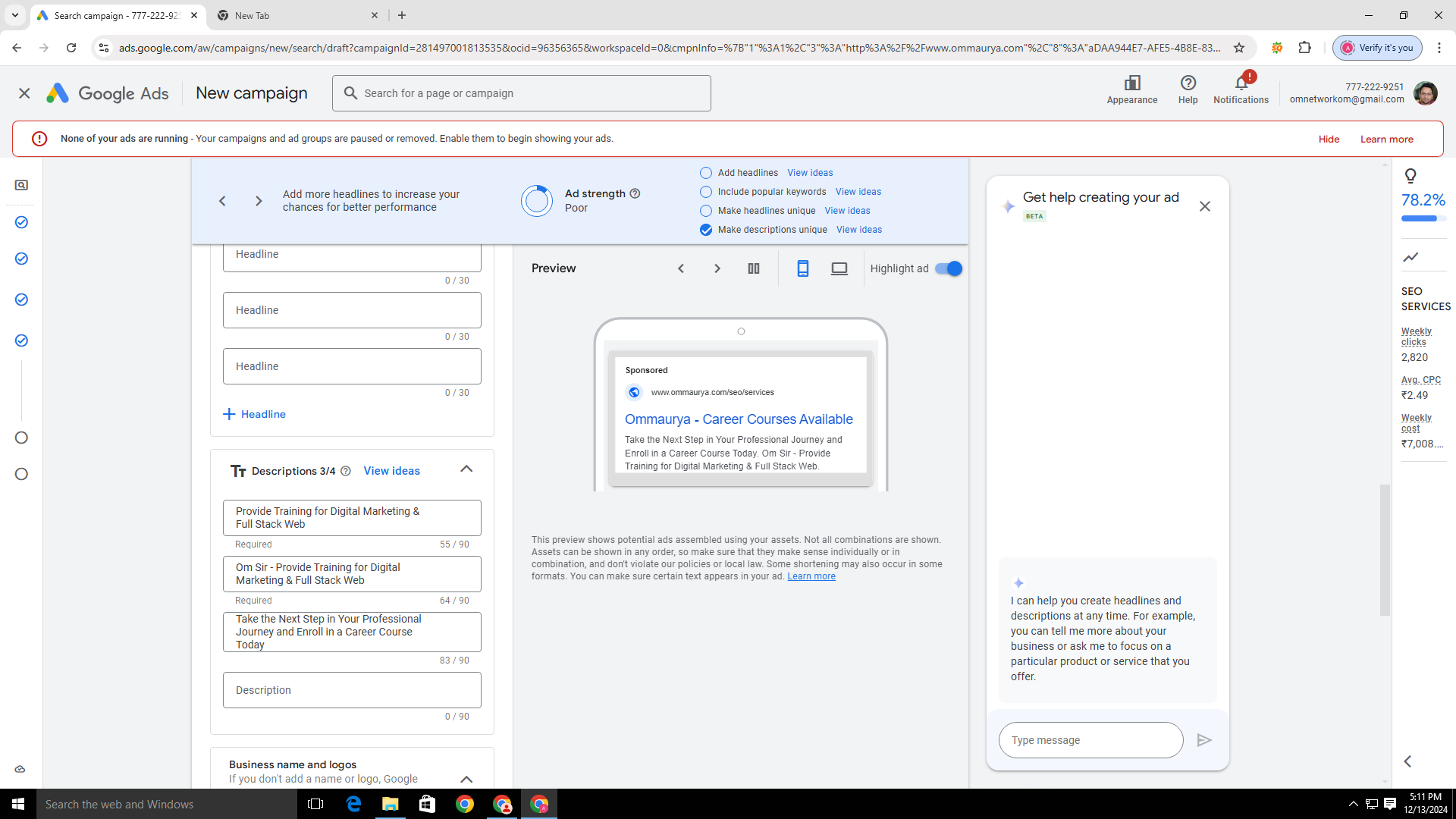Focus the Type message chat field

coord(1090,740)
